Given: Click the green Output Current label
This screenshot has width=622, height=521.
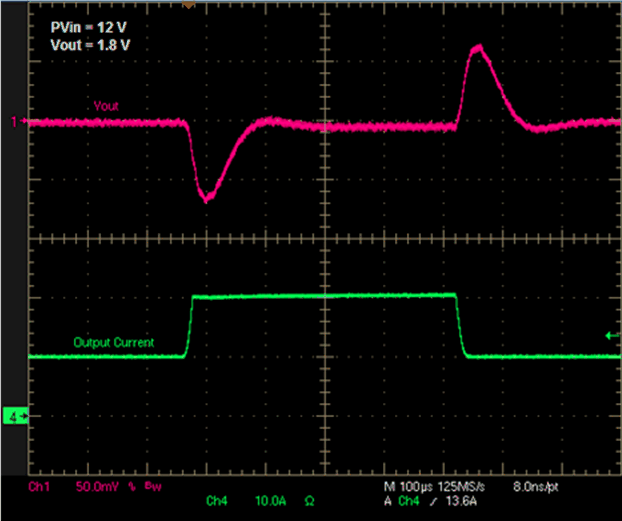Looking at the screenshot, I should pyautogui.click(x=113, y=342).
